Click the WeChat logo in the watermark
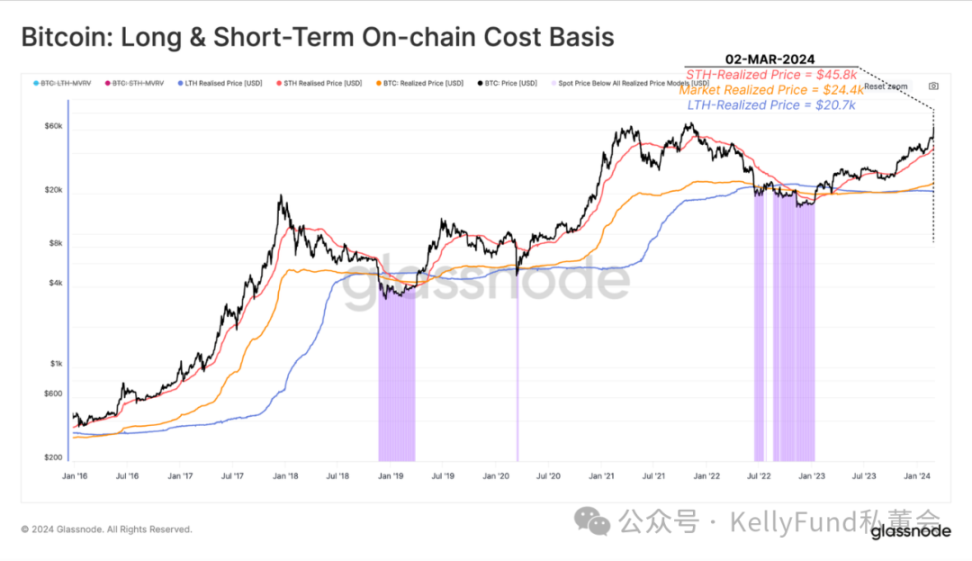Viewport: 972px width, 561px height. coord(597,520)
